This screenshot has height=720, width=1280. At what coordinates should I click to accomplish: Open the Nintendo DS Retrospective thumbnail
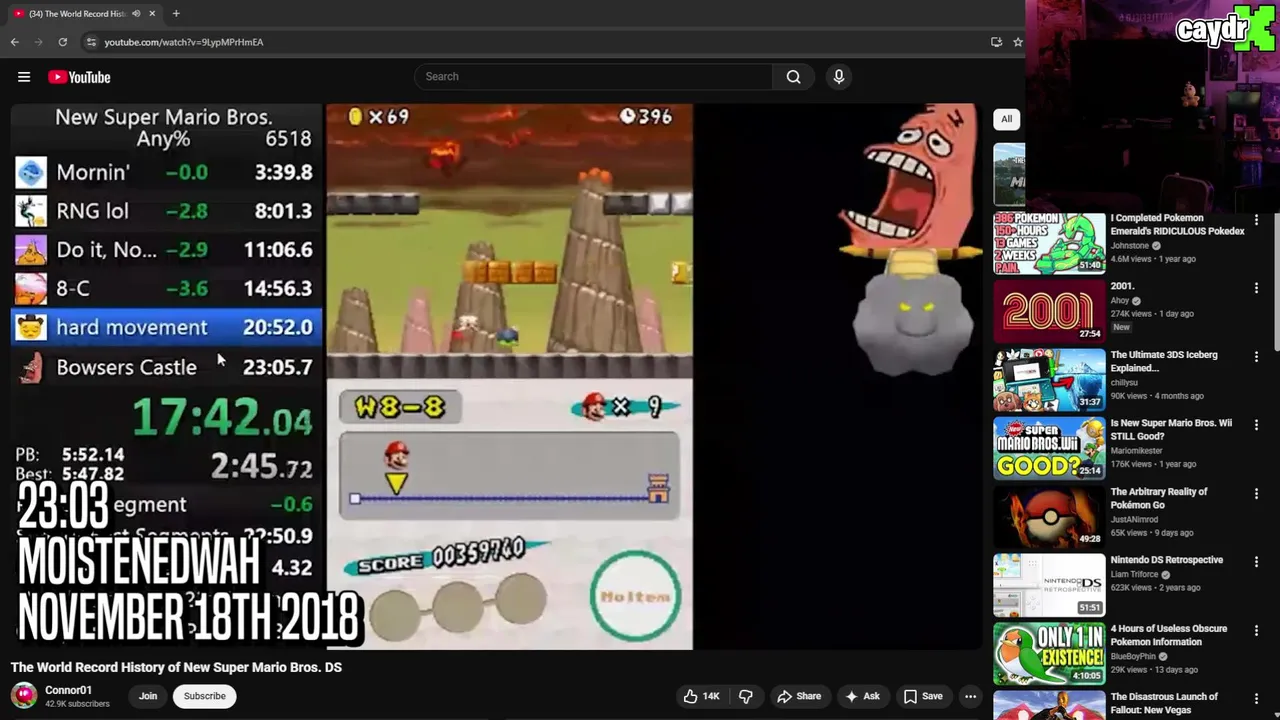coord(1049,585)
